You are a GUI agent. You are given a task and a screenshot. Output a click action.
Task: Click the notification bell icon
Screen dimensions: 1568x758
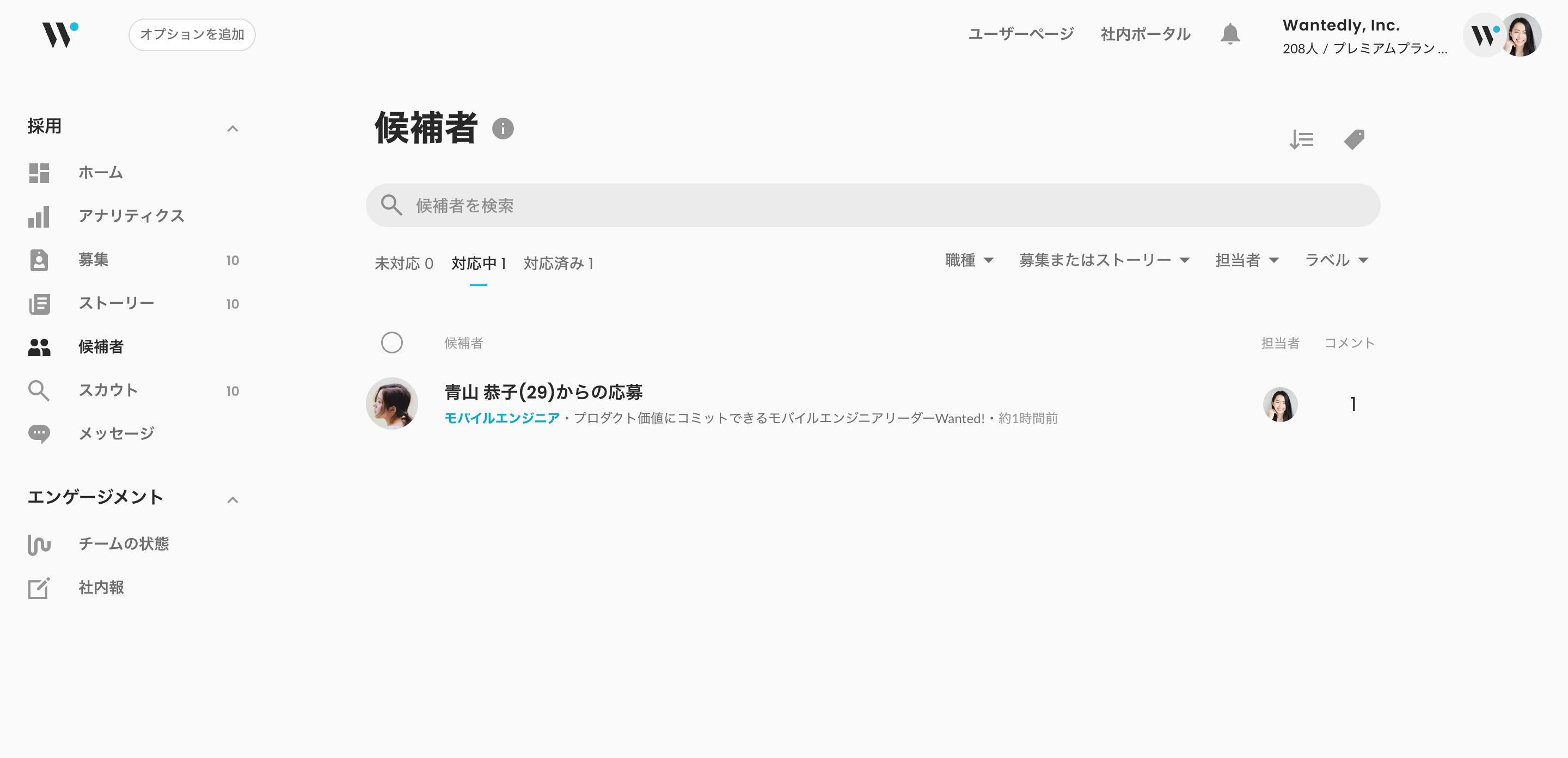[x=1229, y=34]
